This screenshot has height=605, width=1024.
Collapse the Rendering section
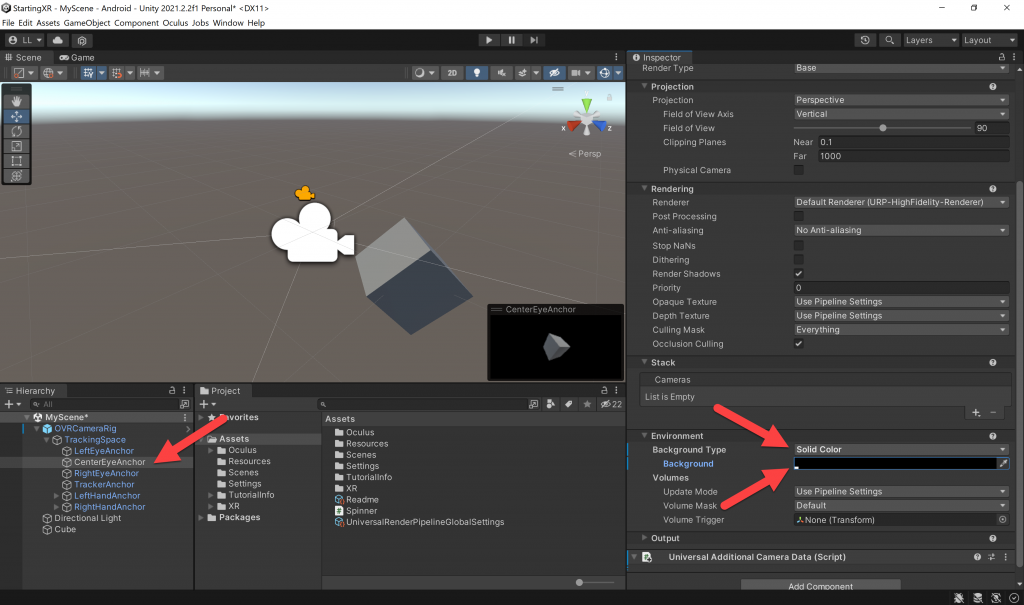pos(645,188)
